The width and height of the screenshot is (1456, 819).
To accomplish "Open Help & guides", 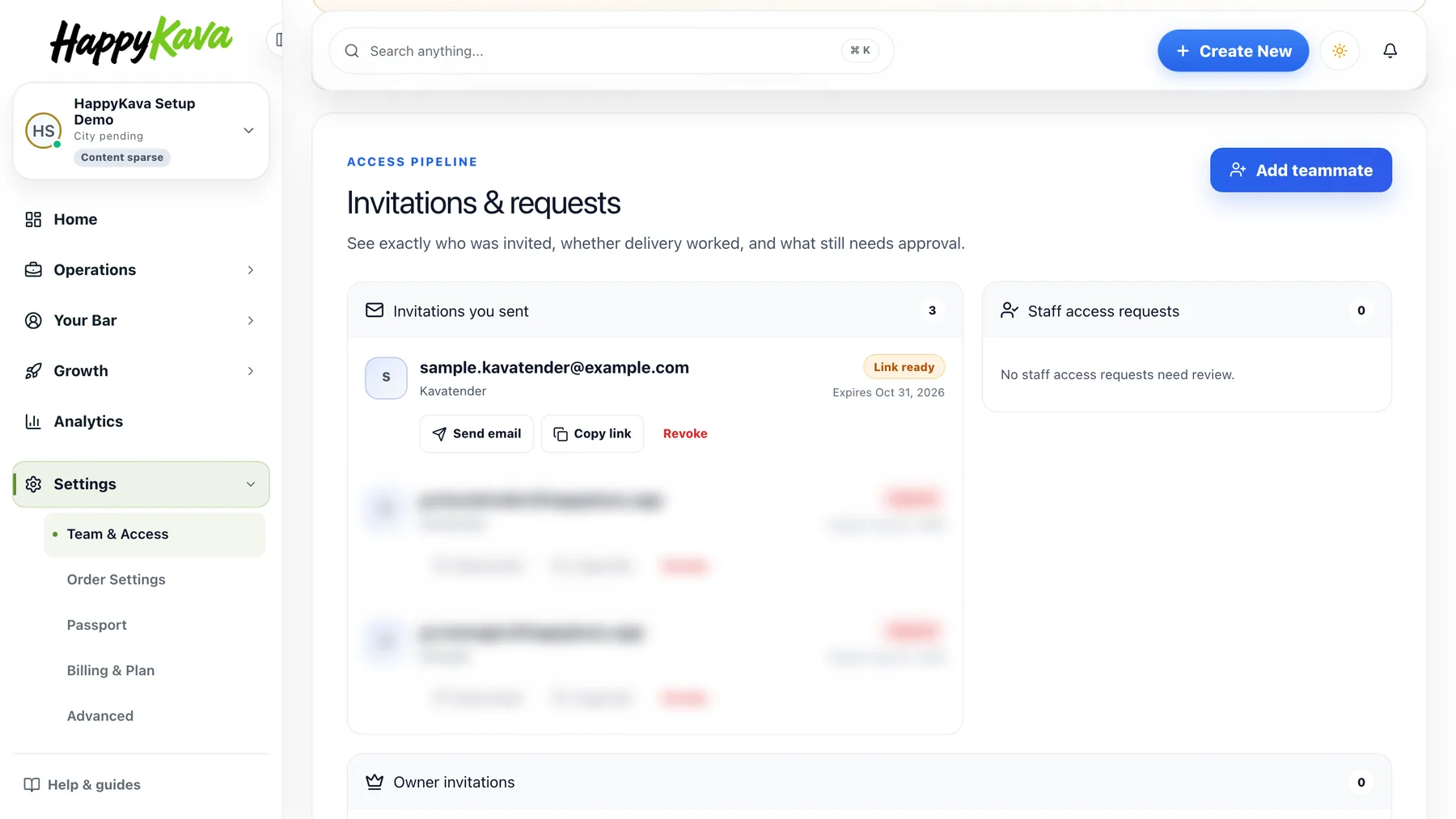I will coord(82,784).
